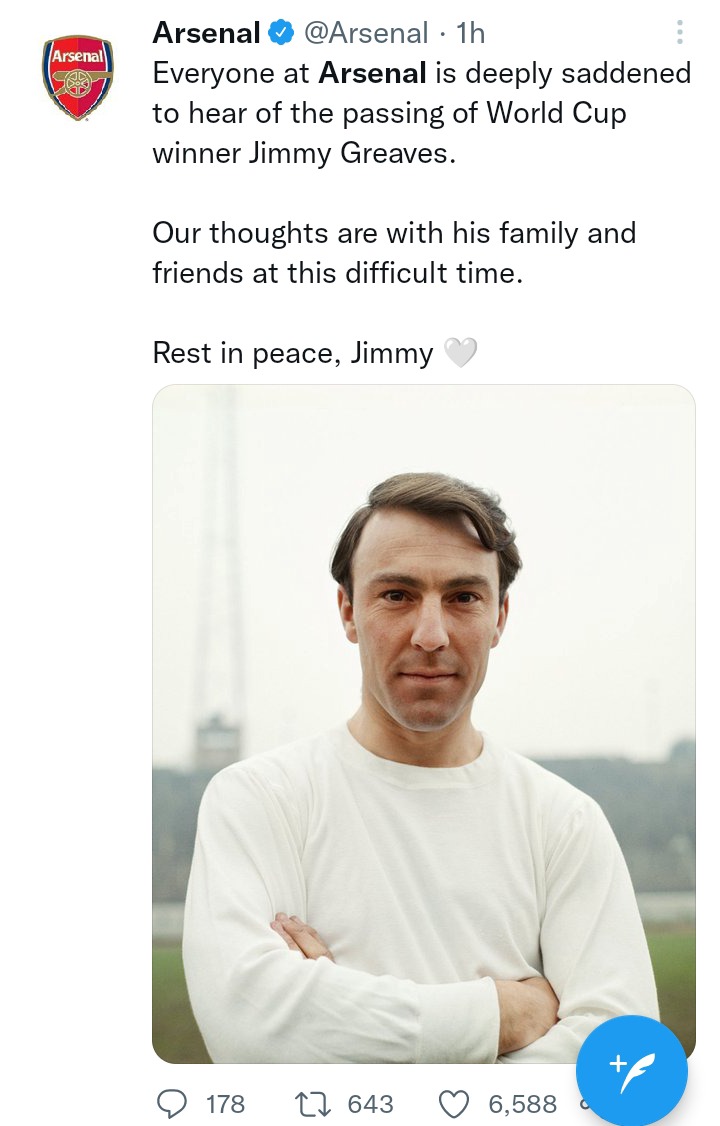The height and width of the screenshot is (1126, 720).
Task: Retweet using the retweet arrows icon
Action: click(x=313, y=1103)
